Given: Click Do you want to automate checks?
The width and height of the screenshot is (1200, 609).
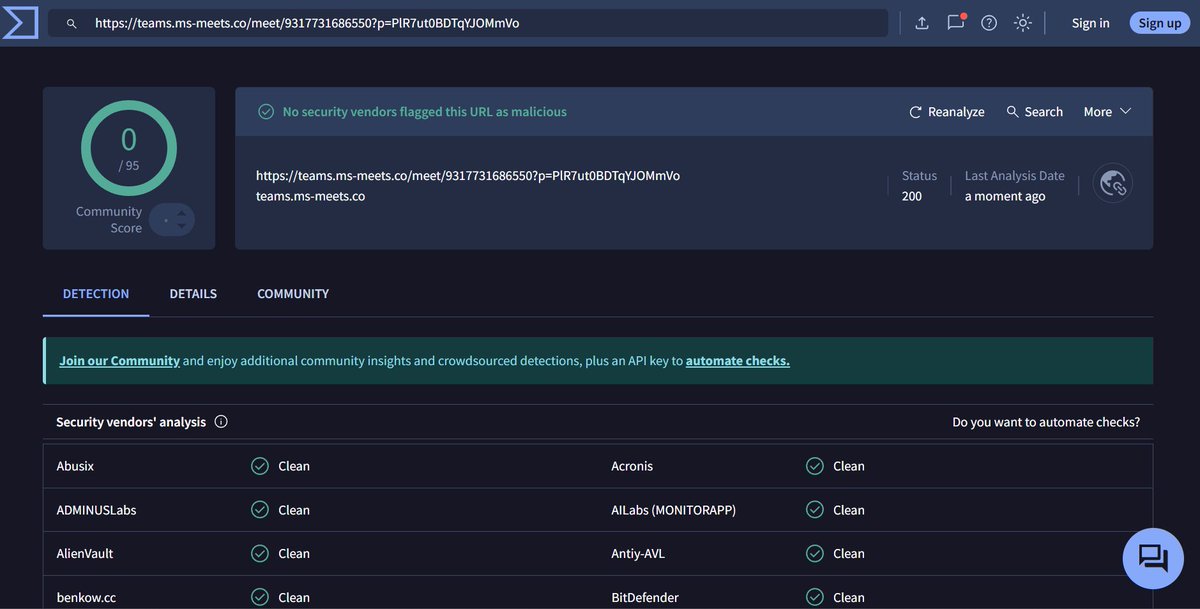Looking at the screenshot, I should click(x=1046, y=422).
